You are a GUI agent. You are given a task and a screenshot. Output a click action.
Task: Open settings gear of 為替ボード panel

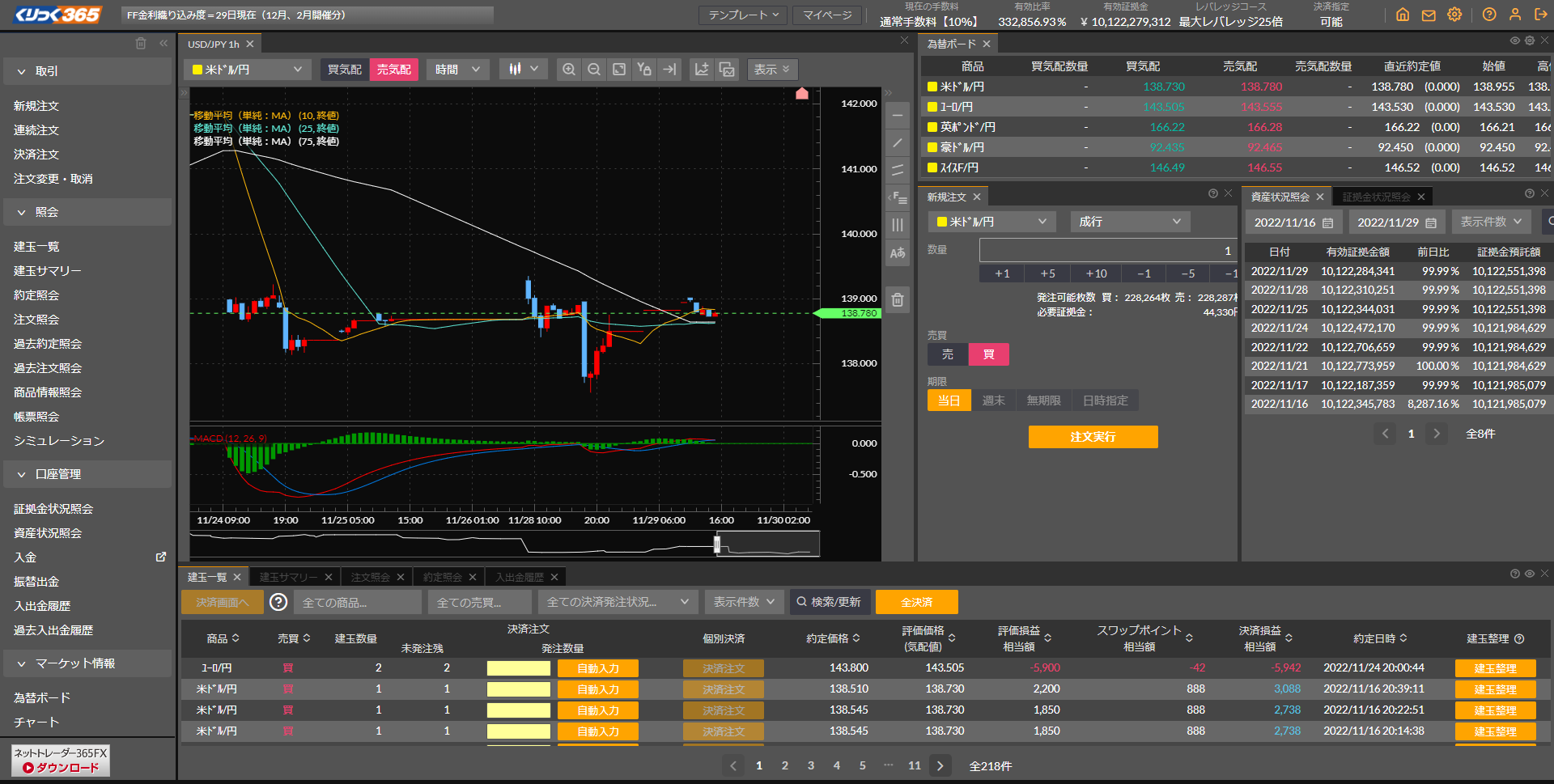[x=1529, y=40]
